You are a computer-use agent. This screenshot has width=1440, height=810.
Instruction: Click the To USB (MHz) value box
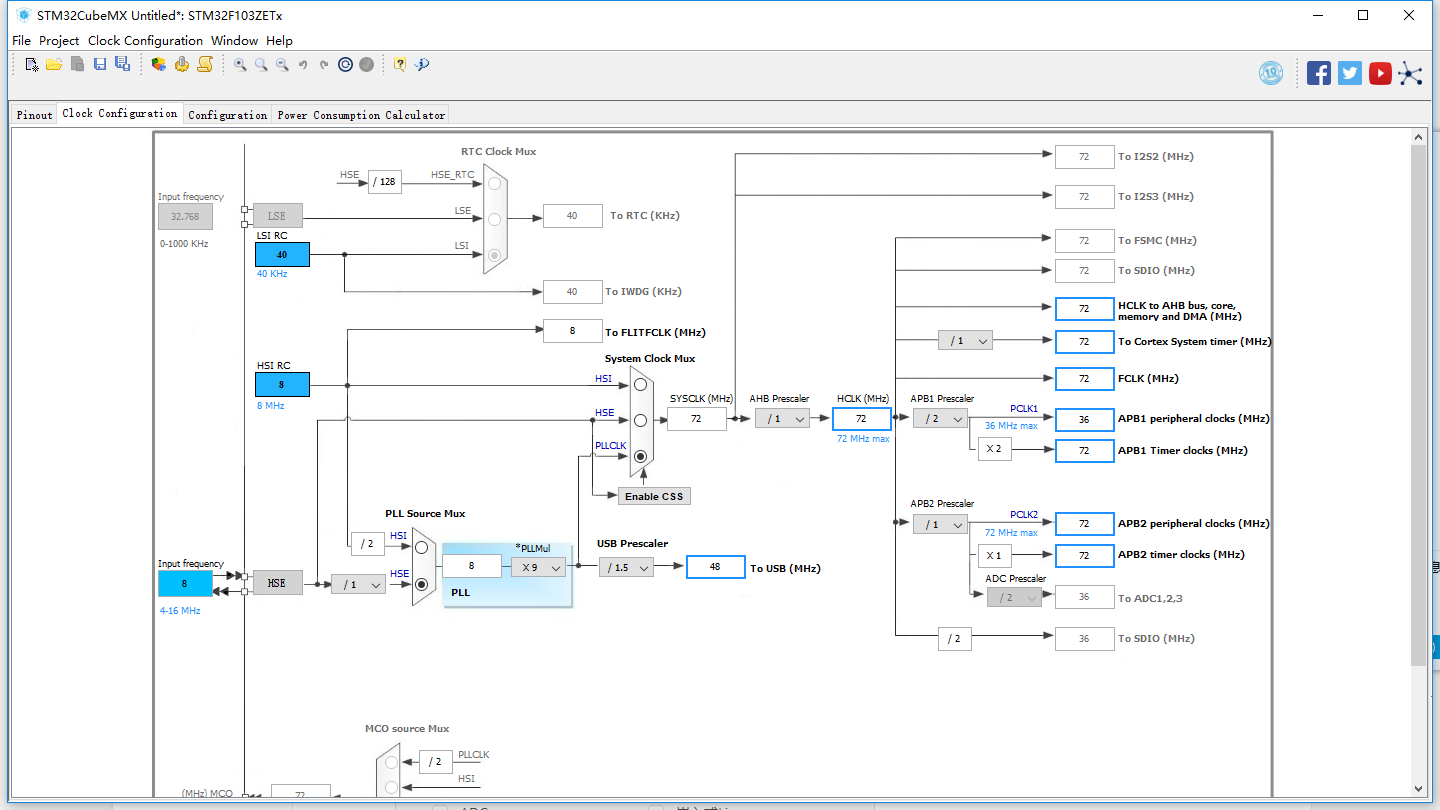pos(715,567)
